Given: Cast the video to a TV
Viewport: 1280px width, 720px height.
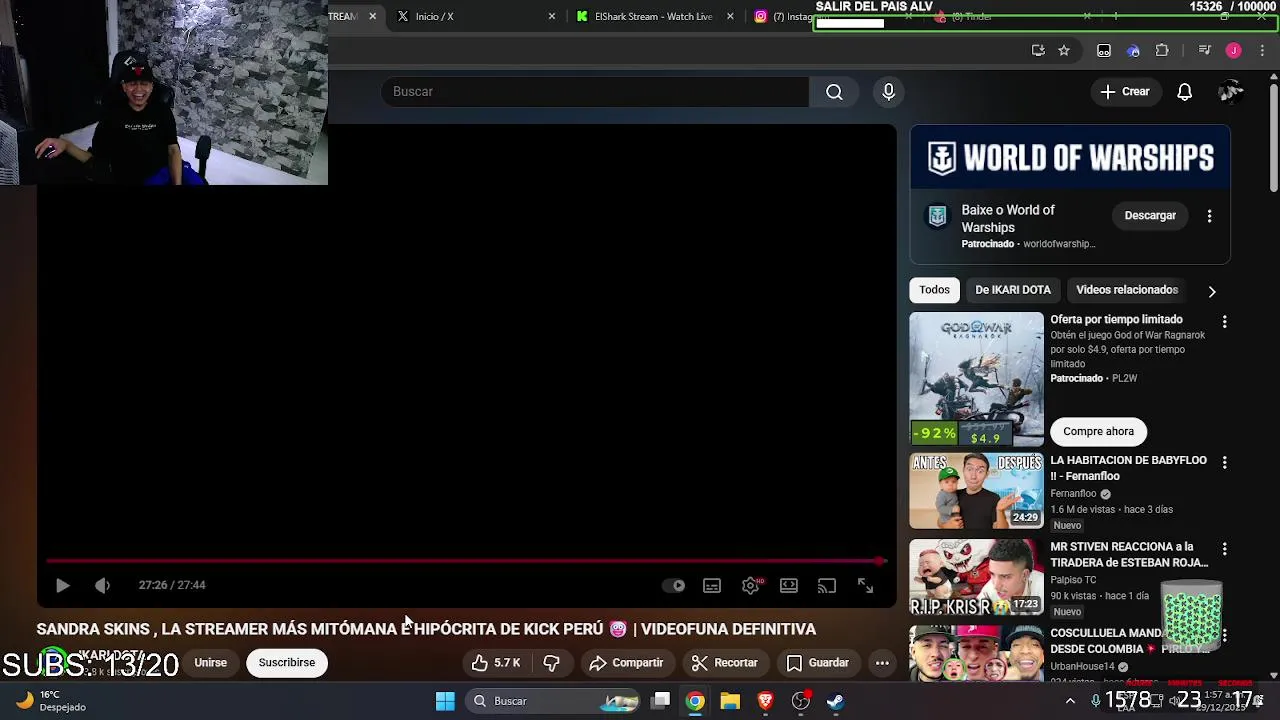Looking at the screenshot, I should coord(827,586).
